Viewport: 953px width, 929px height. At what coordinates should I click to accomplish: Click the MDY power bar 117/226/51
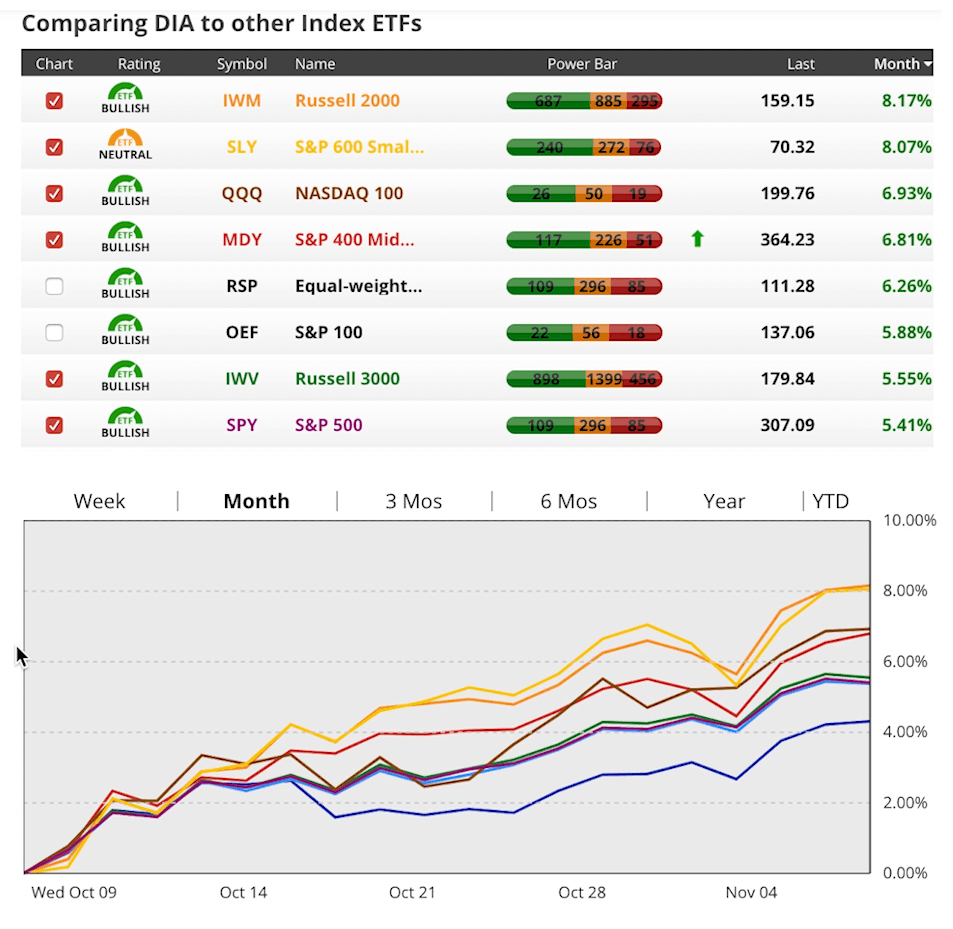tap(584, 240)
